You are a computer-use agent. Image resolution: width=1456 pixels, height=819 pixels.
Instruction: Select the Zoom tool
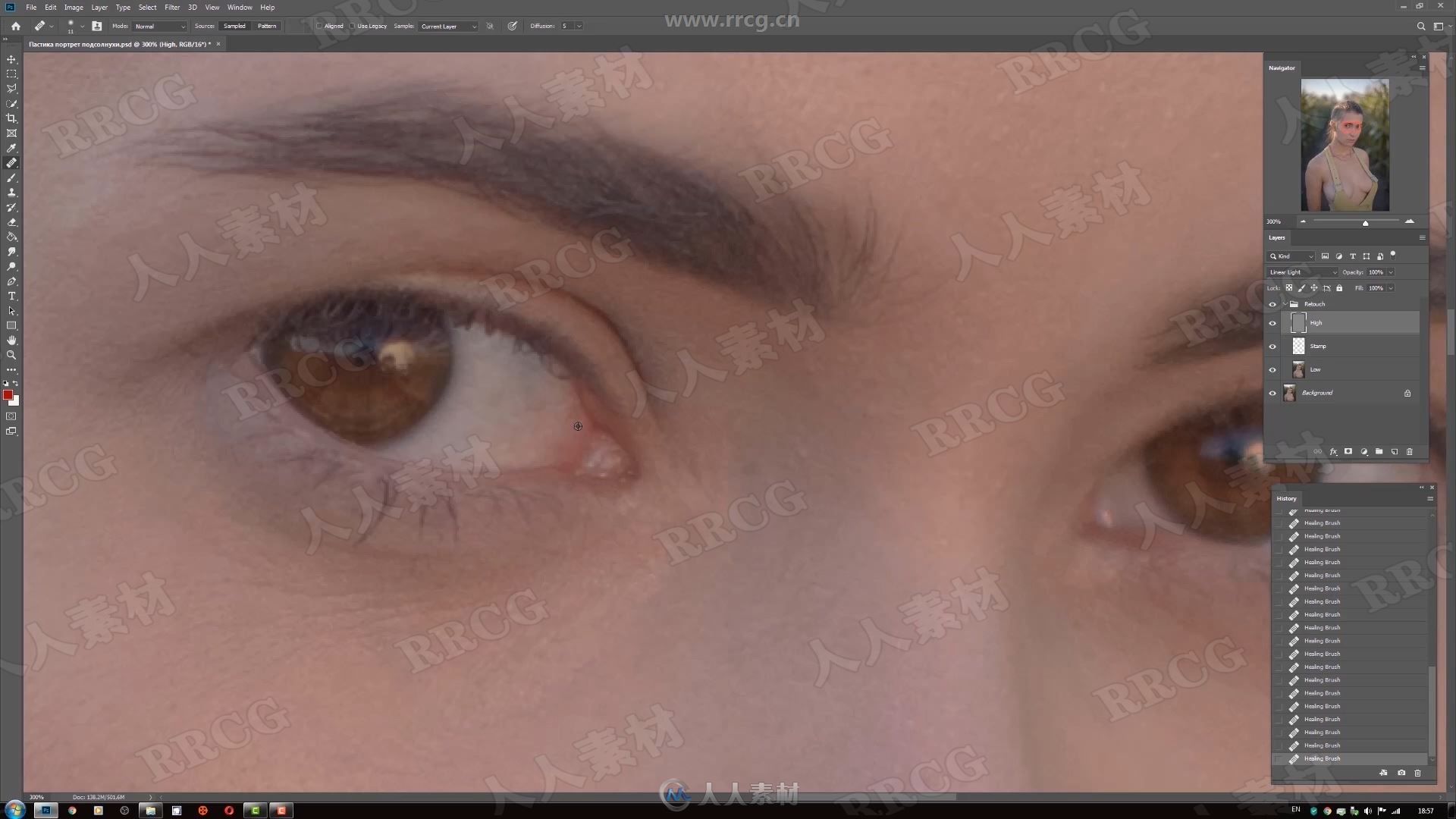(11, 355)
